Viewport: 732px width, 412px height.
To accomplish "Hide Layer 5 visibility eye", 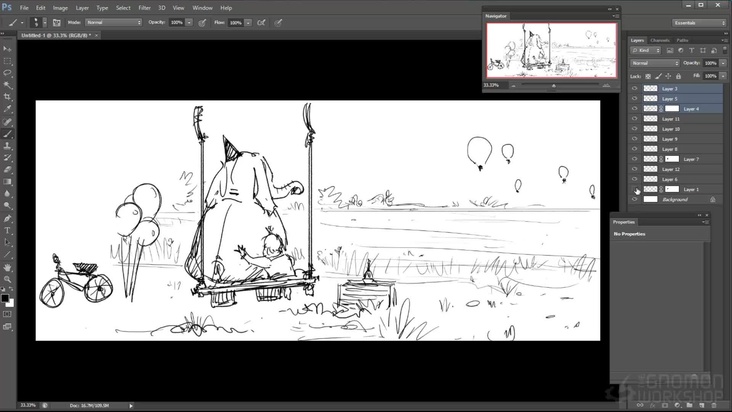I will coord(634,98).
